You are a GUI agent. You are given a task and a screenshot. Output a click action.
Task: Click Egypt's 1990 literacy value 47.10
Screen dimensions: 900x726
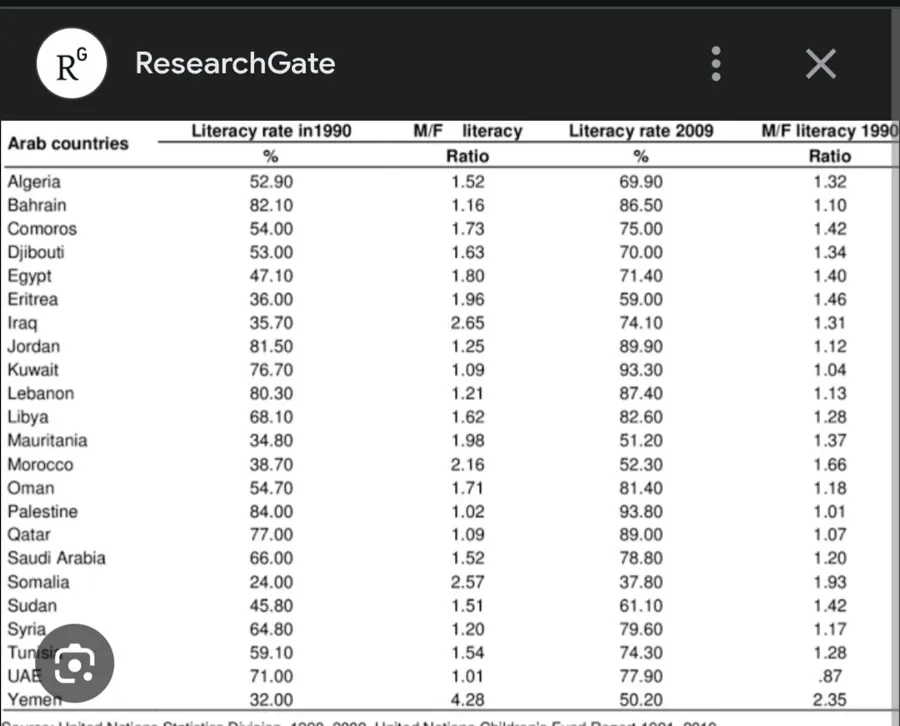(271, 276)
